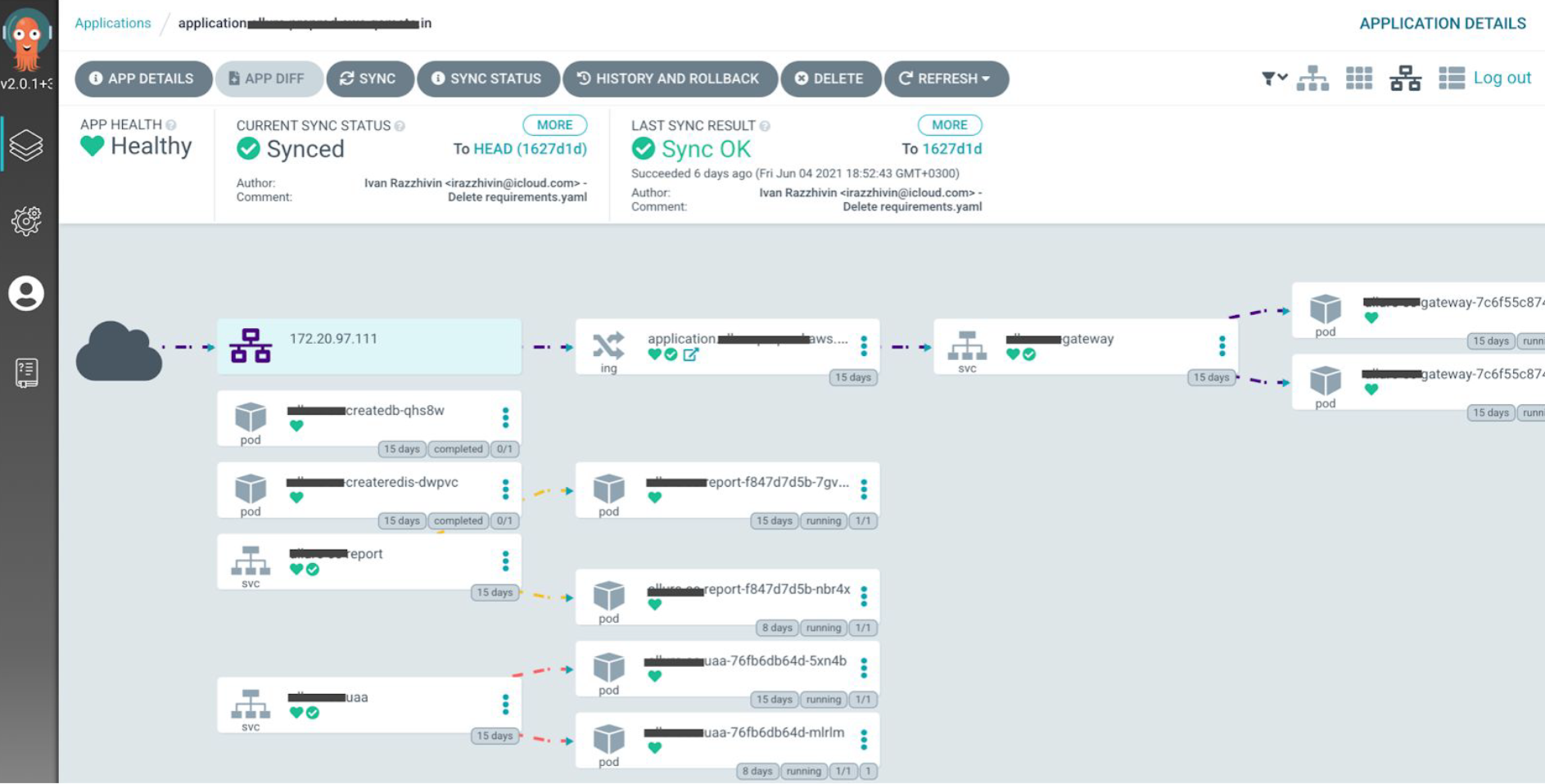
Task: Switch to list view icon
Action: (x=1451, y=79)
